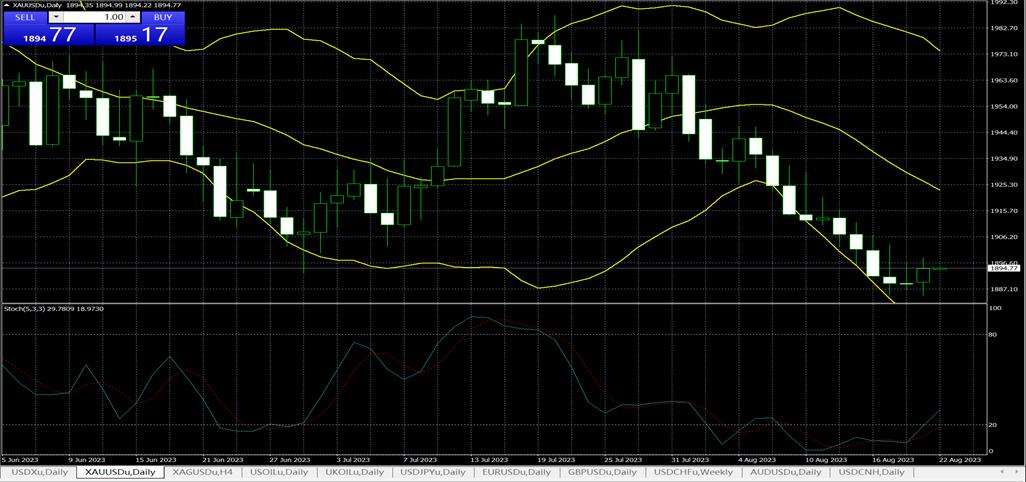Decrease trade volume with down arrow
Image resolution: width=1026 pixels, height=482 pixels.
(x=56, y=17)
